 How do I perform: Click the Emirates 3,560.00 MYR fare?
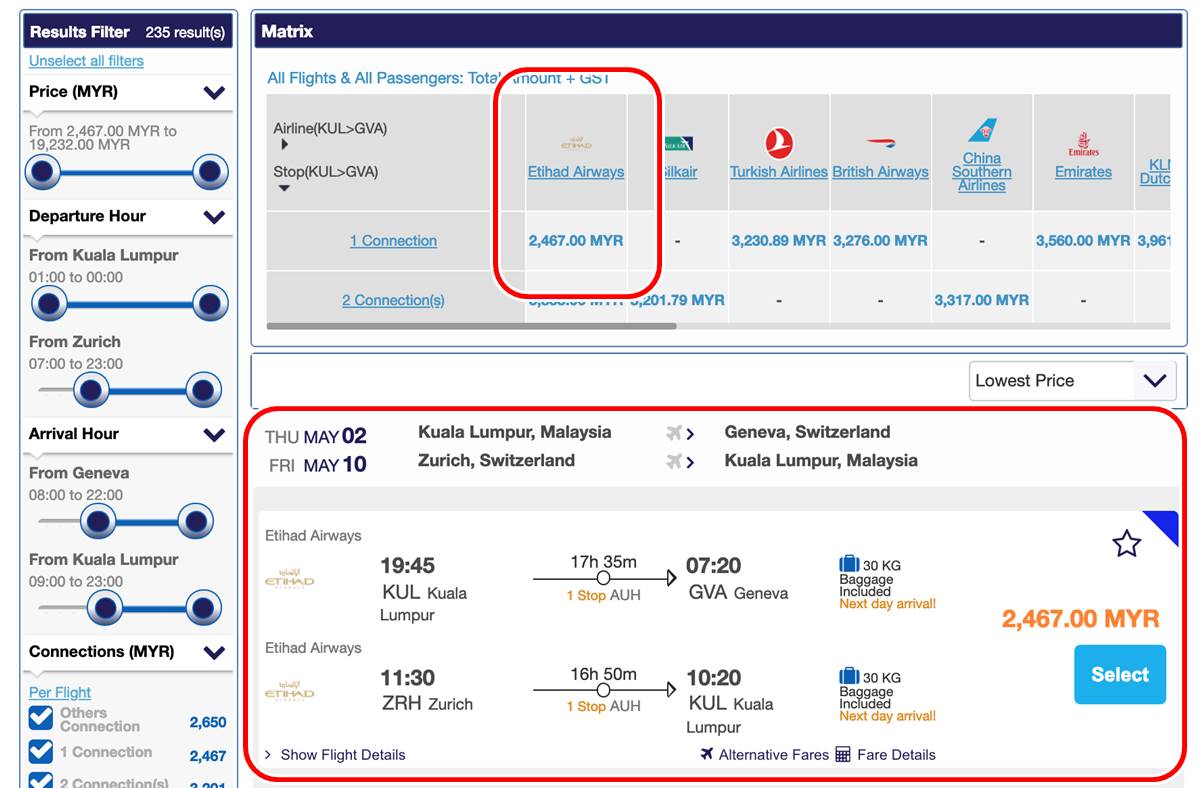(1083, 241)
